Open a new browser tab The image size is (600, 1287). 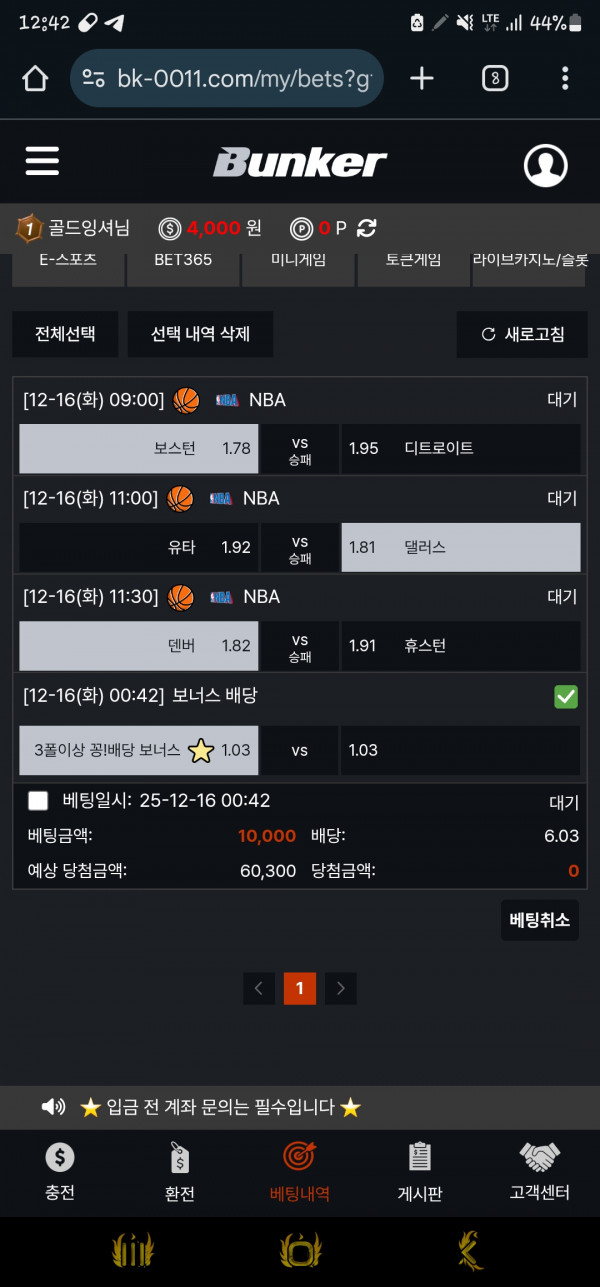coord(422,79)
